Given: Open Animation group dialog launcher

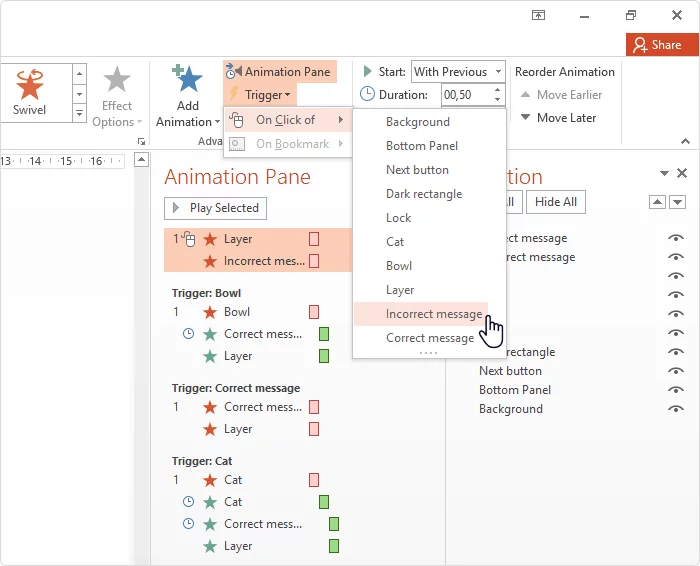Looking at the screenshot, I should [142, 142].
